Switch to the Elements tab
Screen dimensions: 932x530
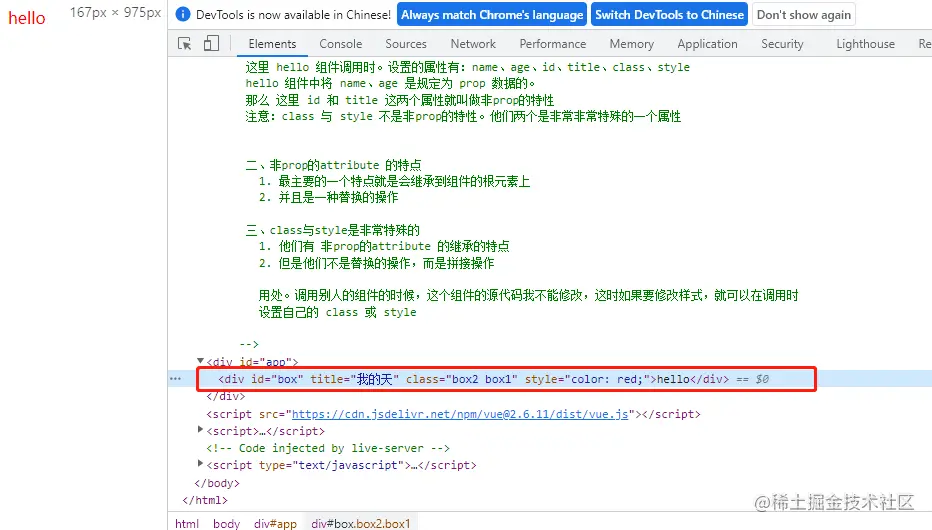[x=272, y=44]
